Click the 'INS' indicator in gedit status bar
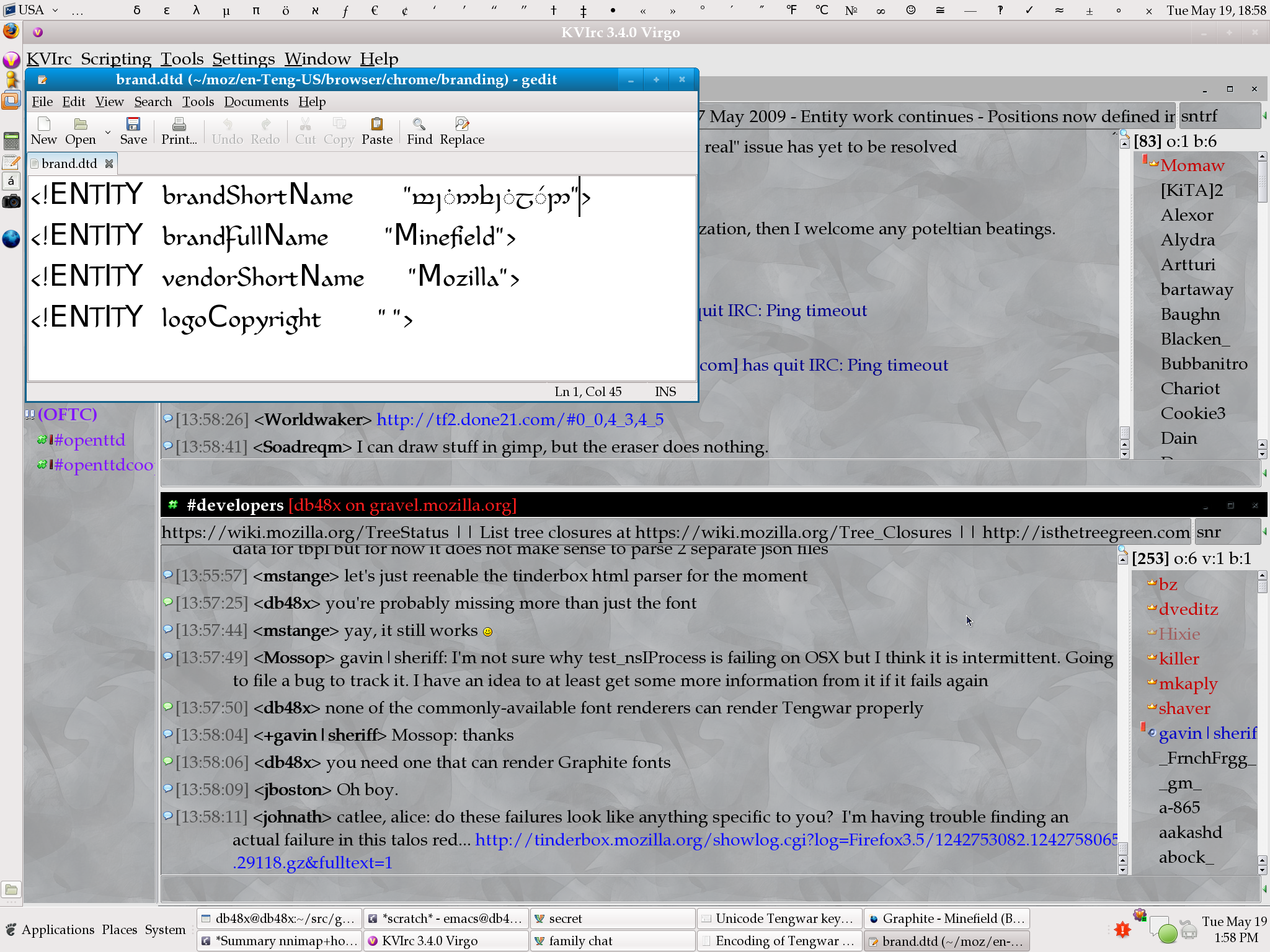The height and width of the screenshot is (952, 1270). pyautogui.click(x=665, y=392)
